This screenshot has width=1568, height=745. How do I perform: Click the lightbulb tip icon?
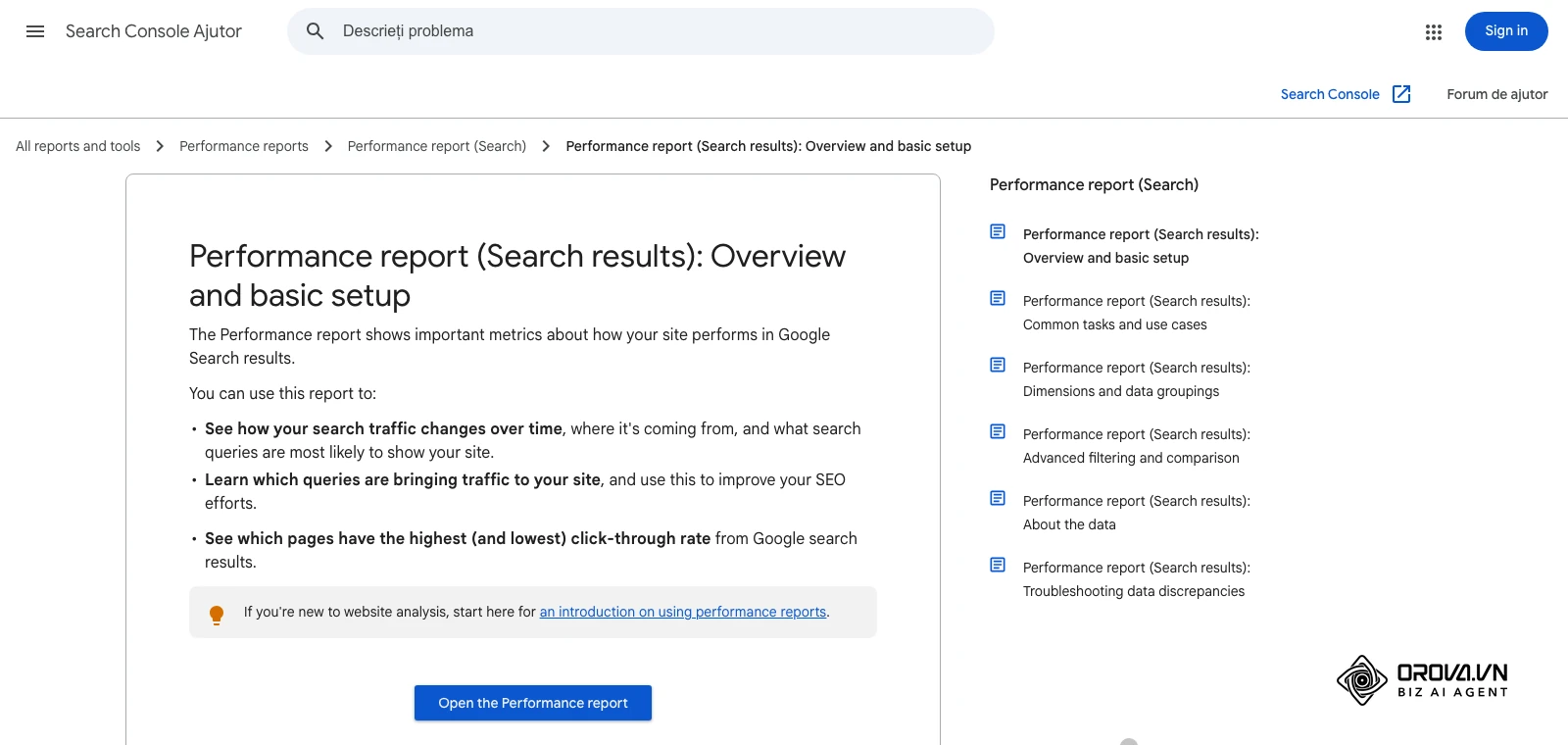point(217,615)
